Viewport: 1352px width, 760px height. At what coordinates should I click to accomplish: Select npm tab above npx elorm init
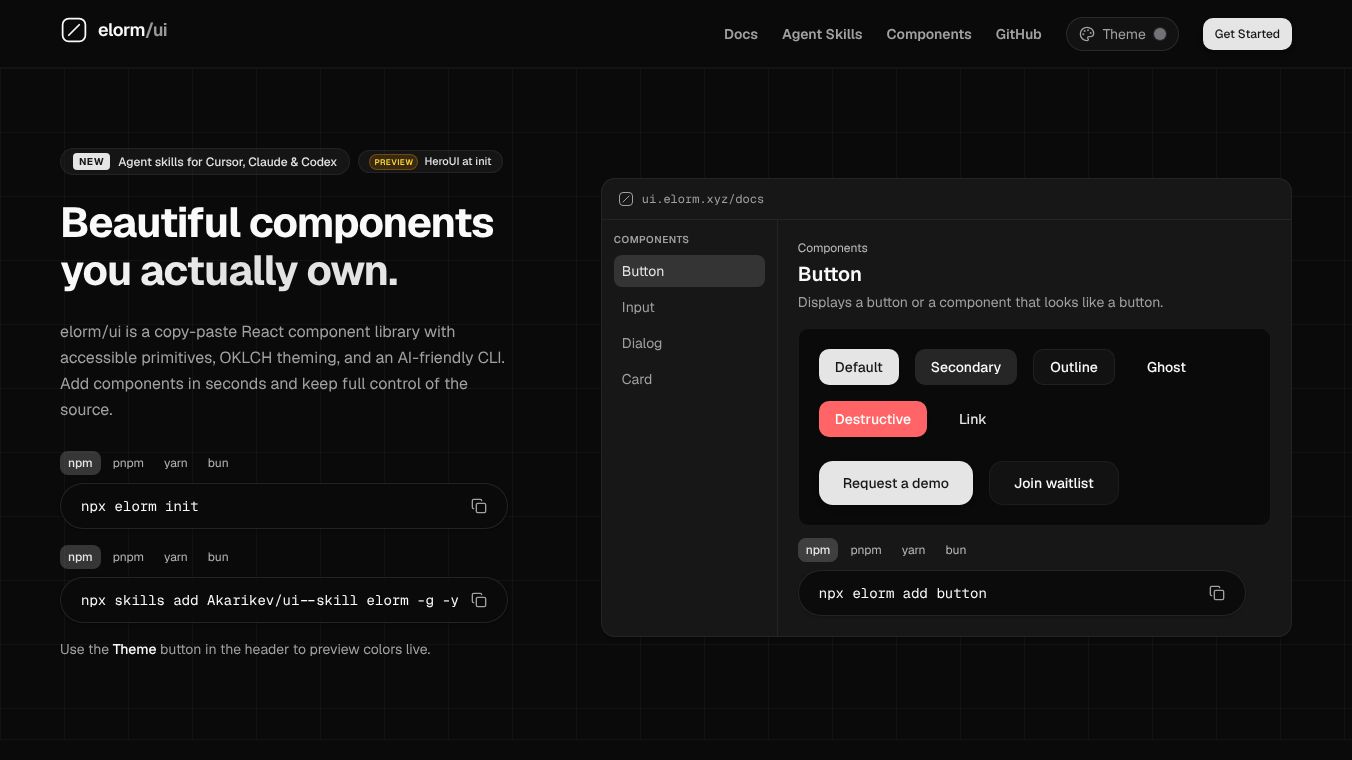(x=80, y=463)
